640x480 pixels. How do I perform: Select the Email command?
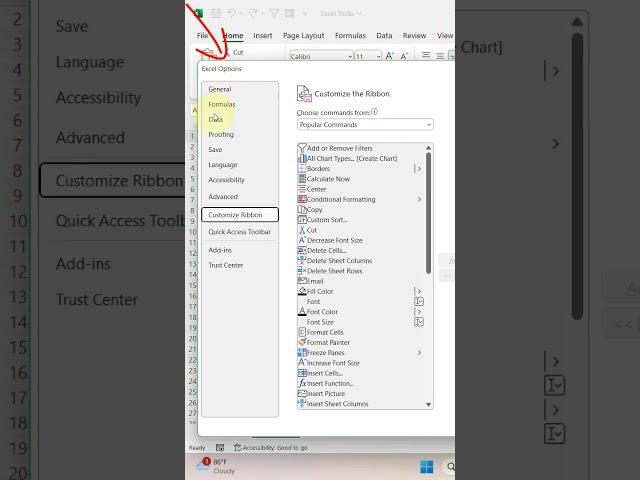[x=315, y=281]
